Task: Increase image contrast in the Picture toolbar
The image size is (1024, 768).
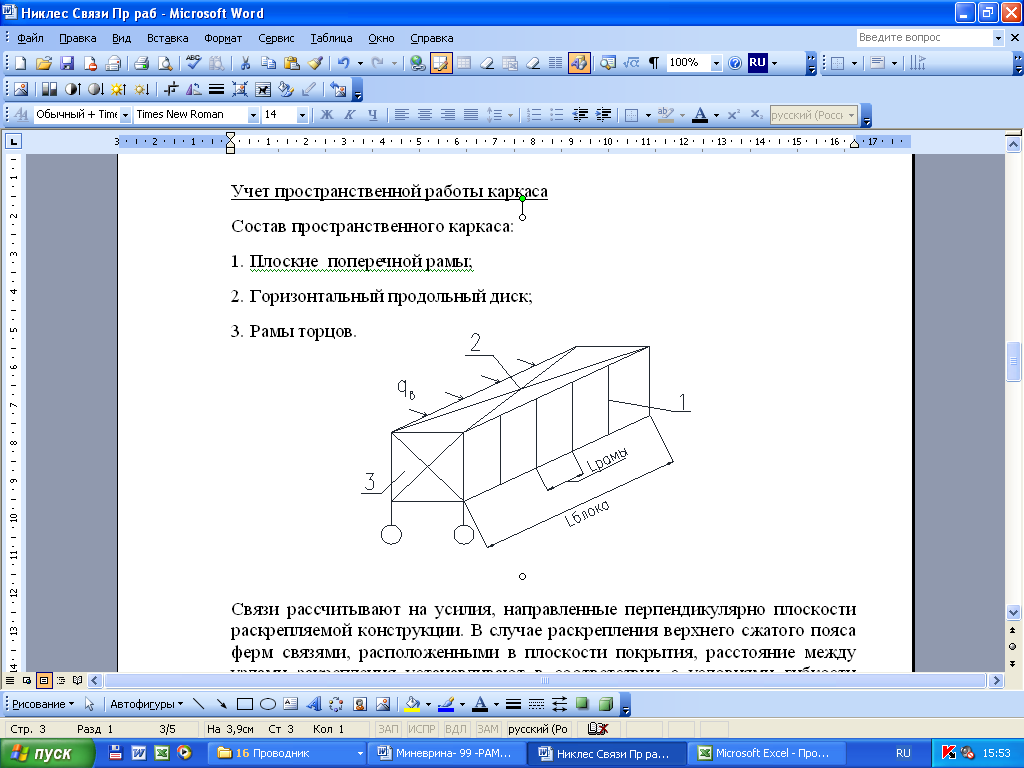Action: pyautogui.click(x=72, y=89)
